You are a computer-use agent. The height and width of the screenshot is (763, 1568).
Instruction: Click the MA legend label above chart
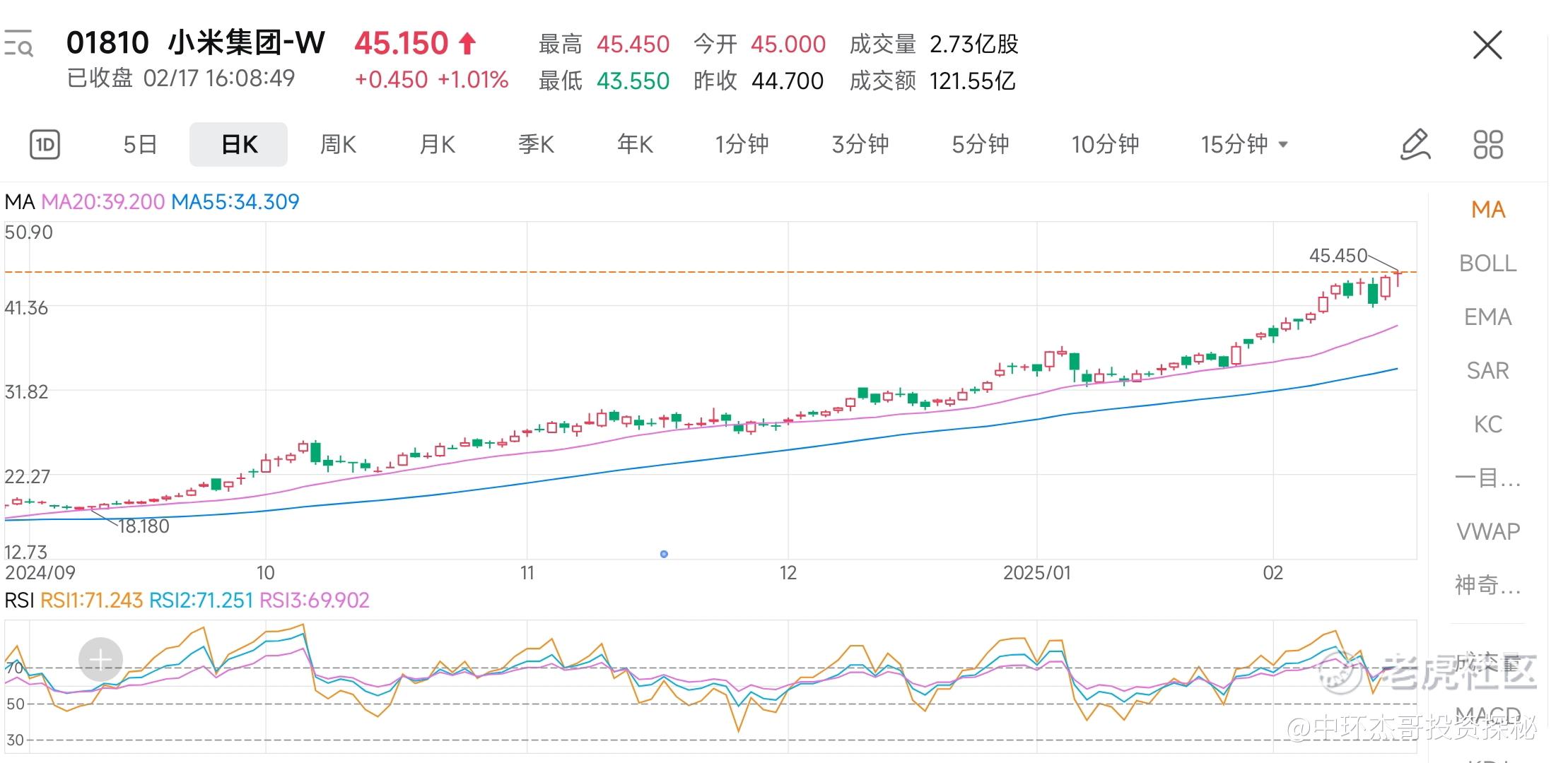20,202
